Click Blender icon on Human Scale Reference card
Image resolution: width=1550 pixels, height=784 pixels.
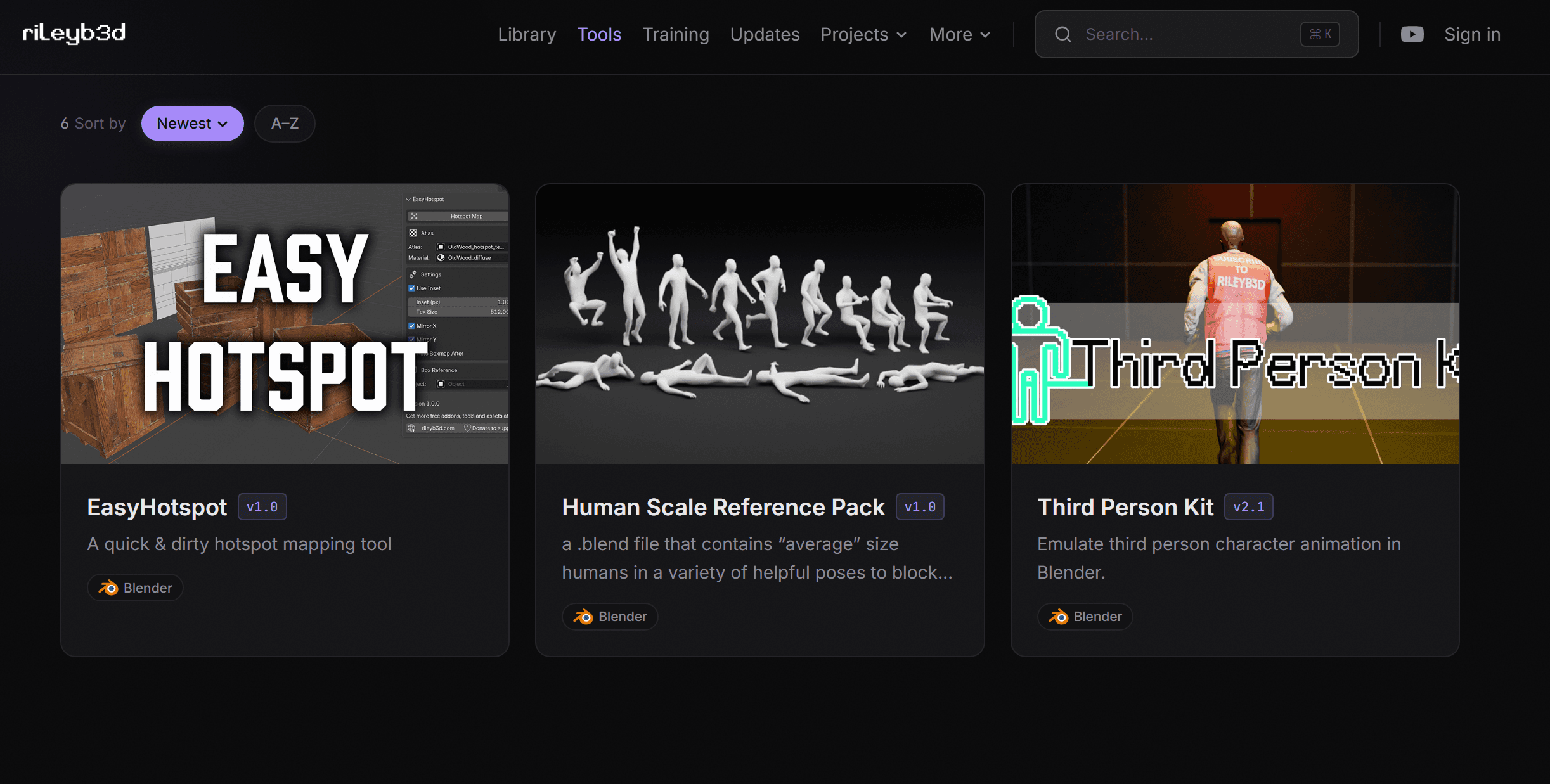(583, 617)
